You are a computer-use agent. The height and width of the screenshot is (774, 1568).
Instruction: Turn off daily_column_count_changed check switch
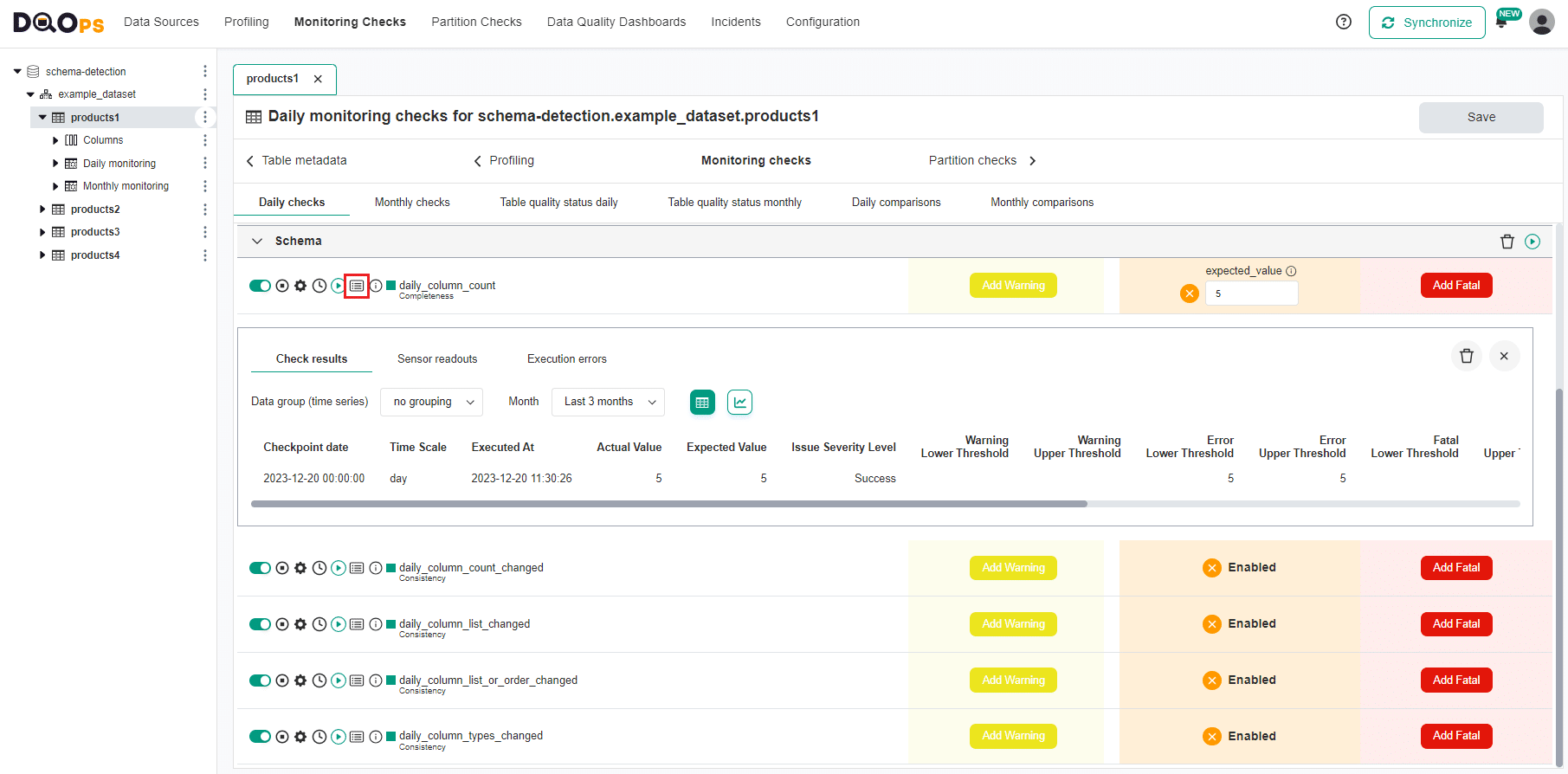pos(260,568)
